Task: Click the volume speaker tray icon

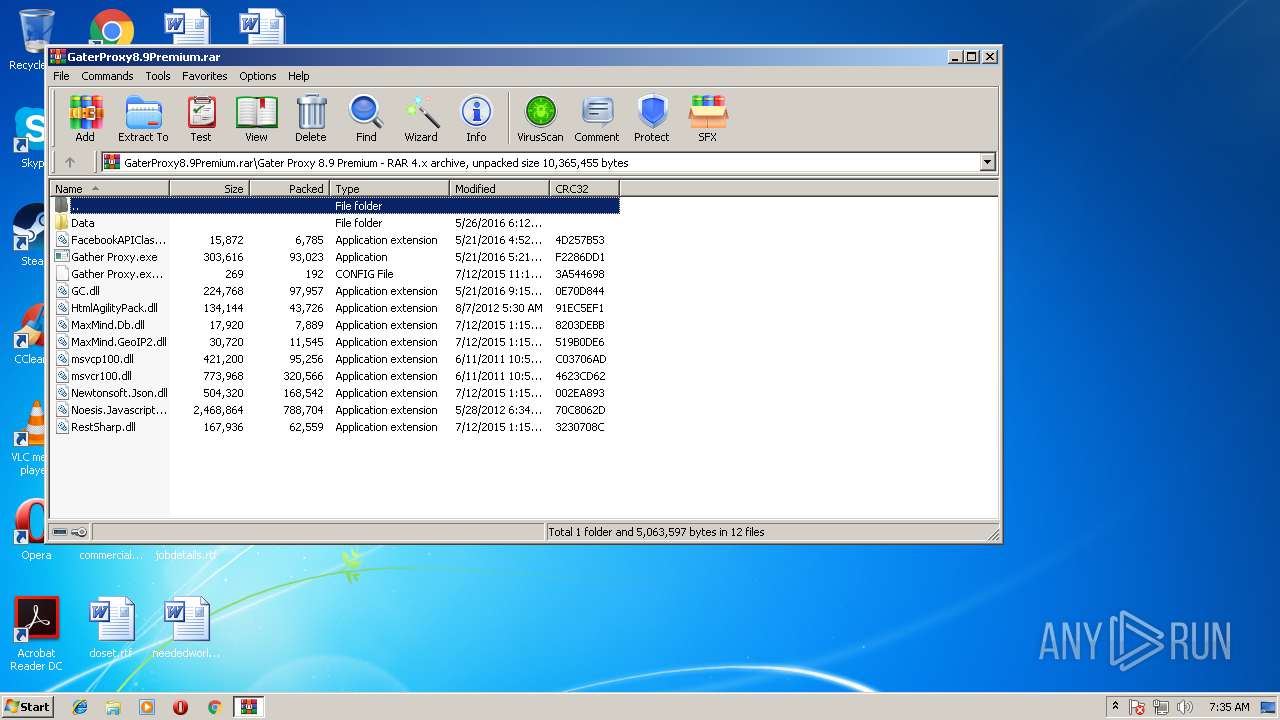Action: 1184,707
